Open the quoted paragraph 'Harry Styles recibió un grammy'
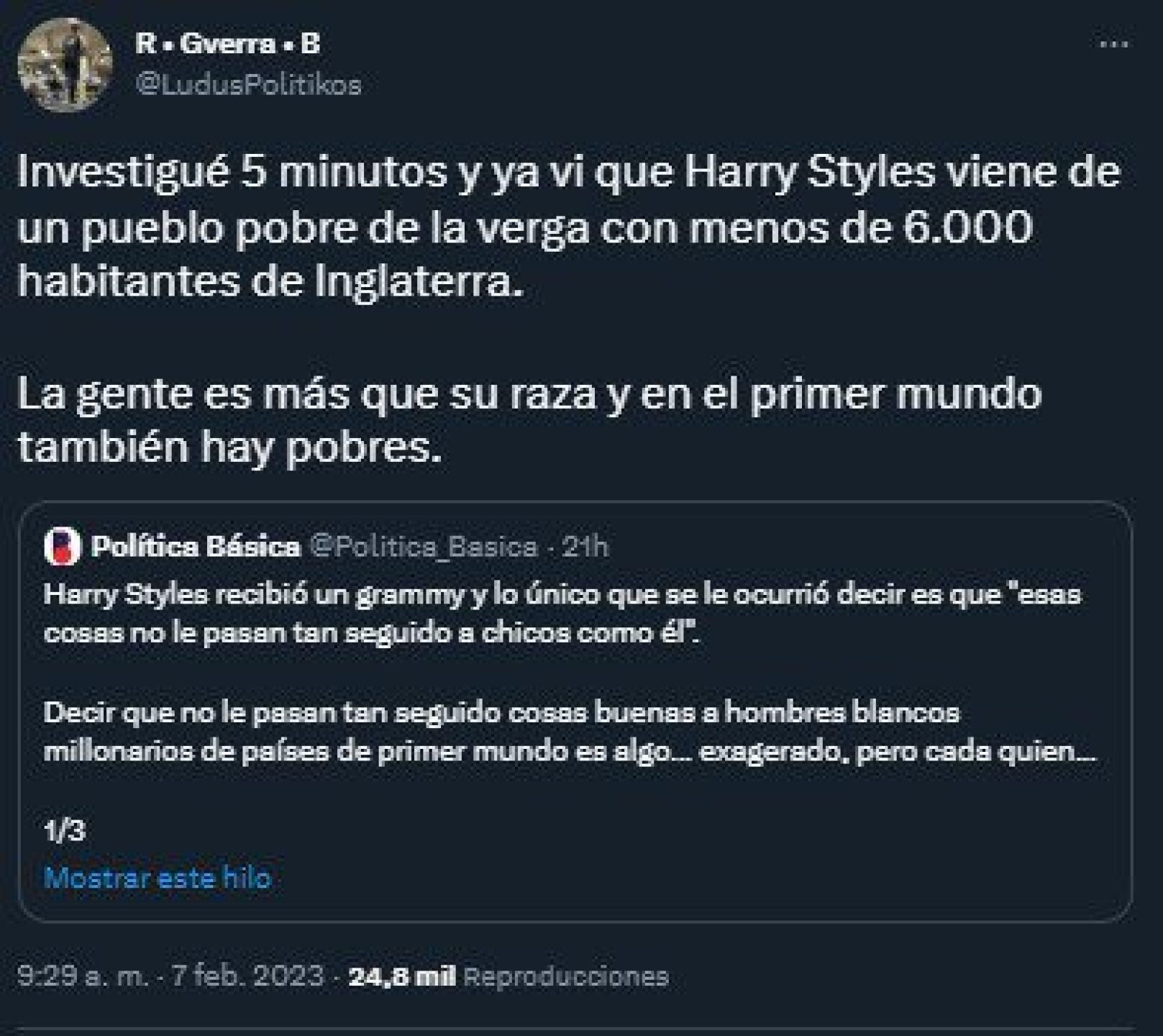Image resolution: width=1163 pixels, height=1036 pixels. pos(561,614)
